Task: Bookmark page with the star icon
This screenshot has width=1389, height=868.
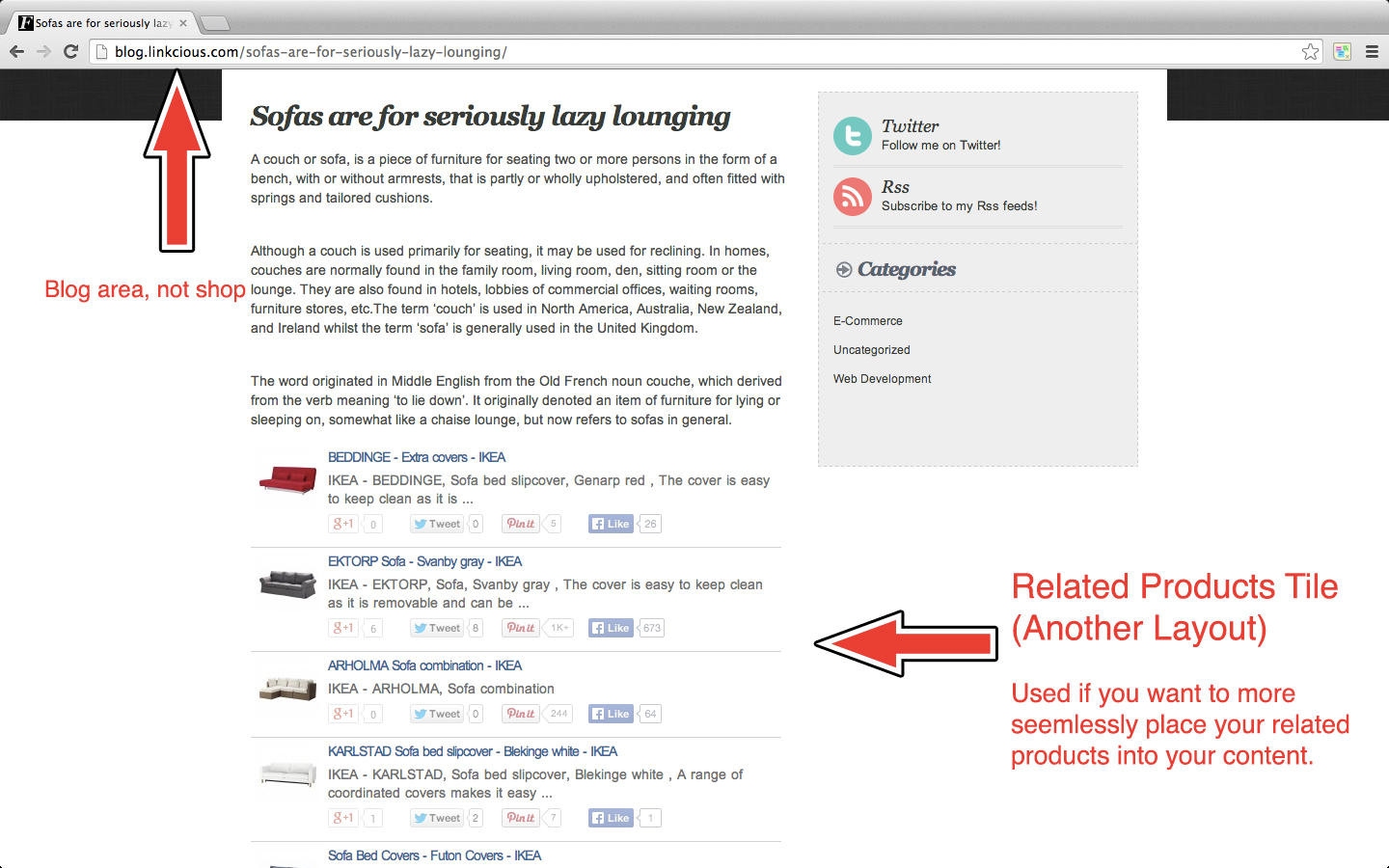Action: pyautogui.click(x=1310, y=52)
